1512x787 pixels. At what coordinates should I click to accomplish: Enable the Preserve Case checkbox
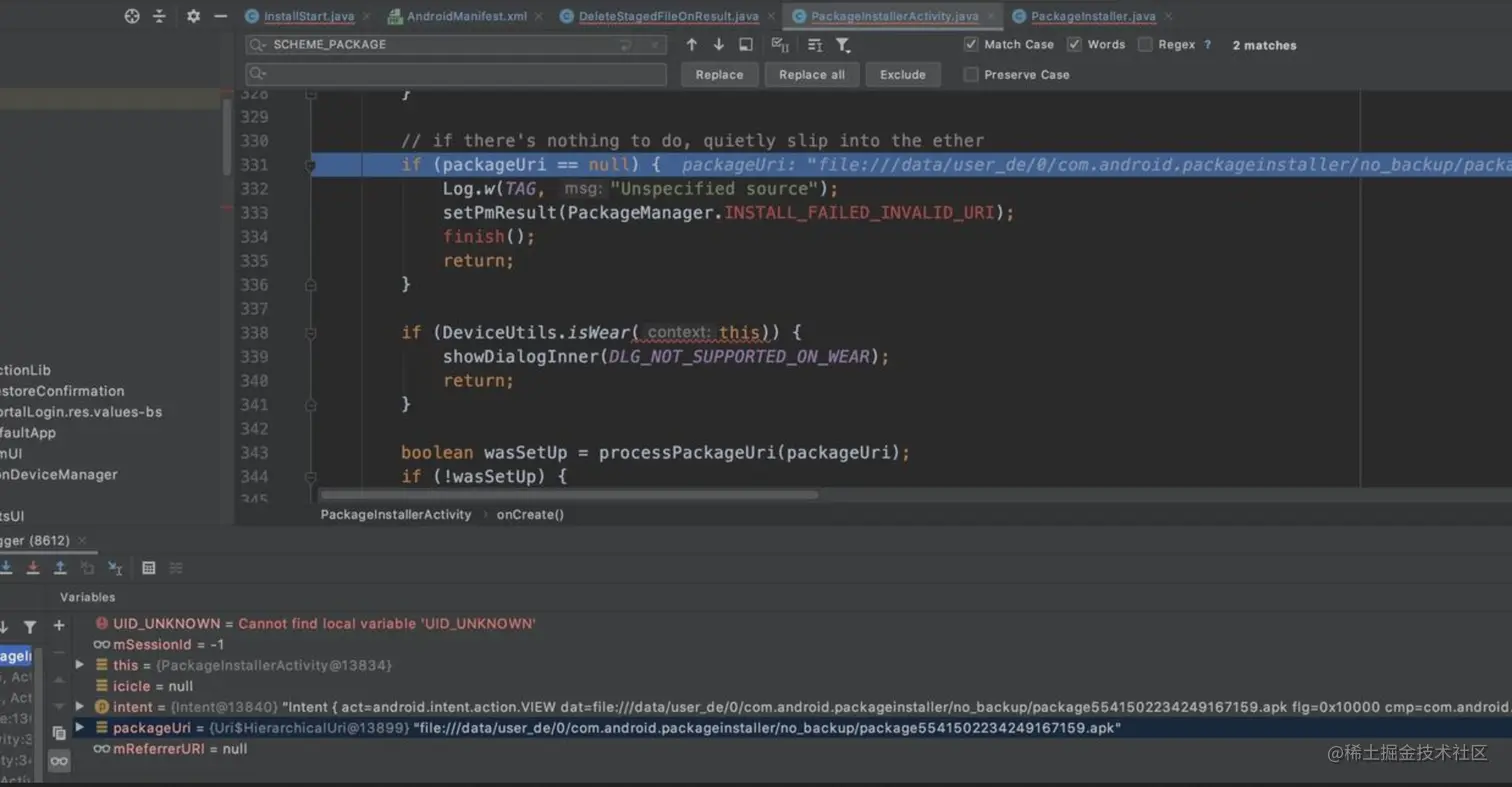point(971,75)
